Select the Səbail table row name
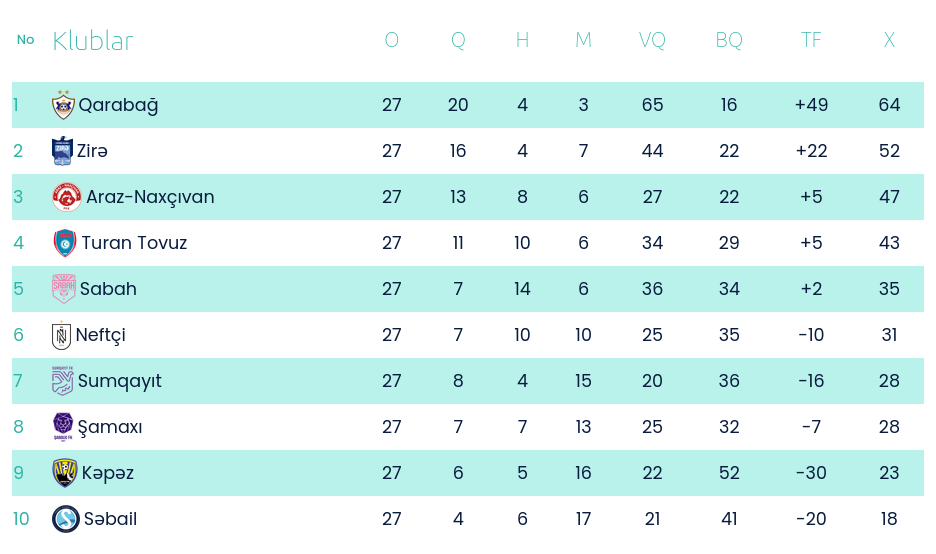 [x=110, y=519]
